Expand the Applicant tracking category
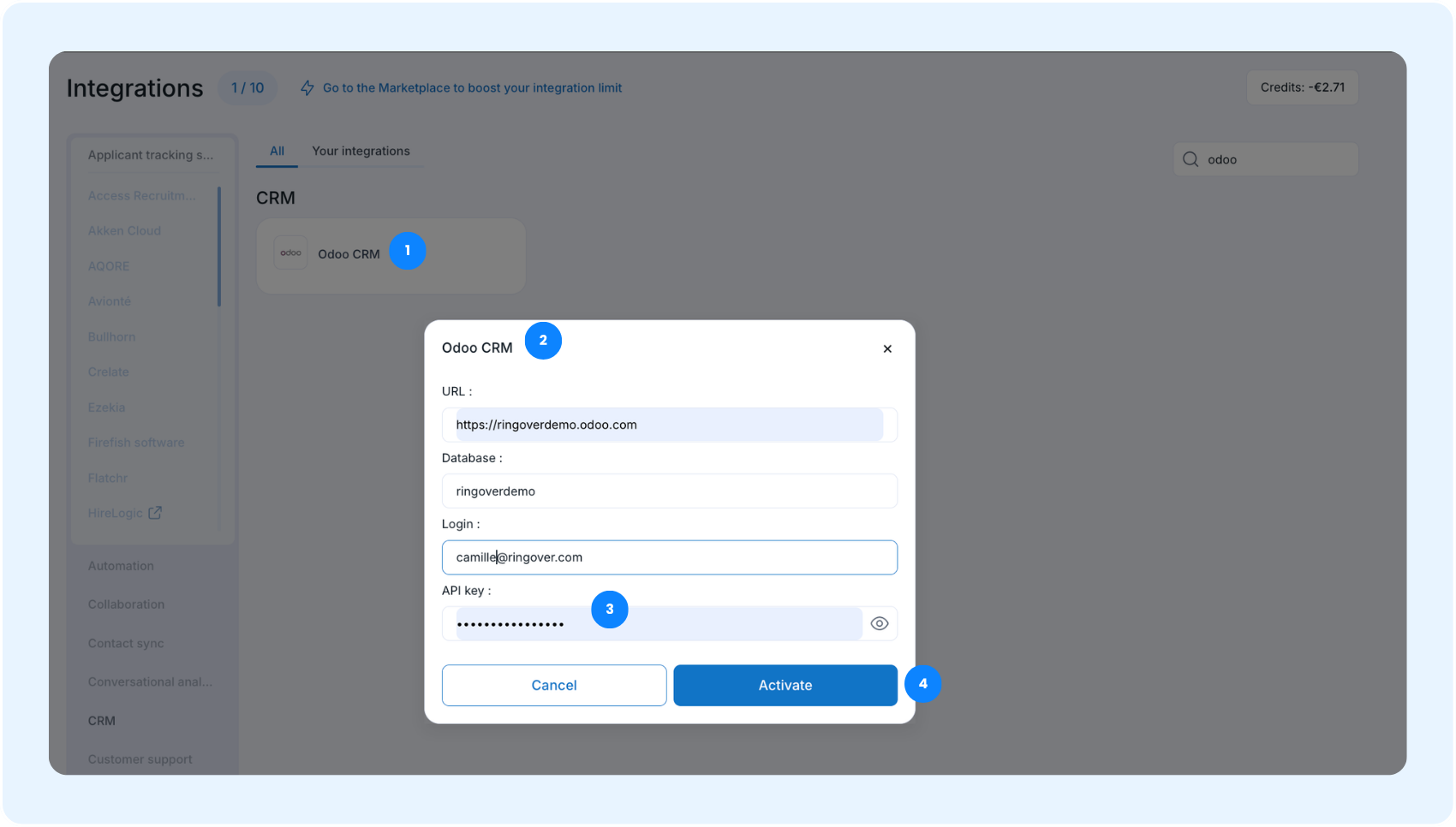Viewport: 1456px width, 827px height. coord(151,155)
